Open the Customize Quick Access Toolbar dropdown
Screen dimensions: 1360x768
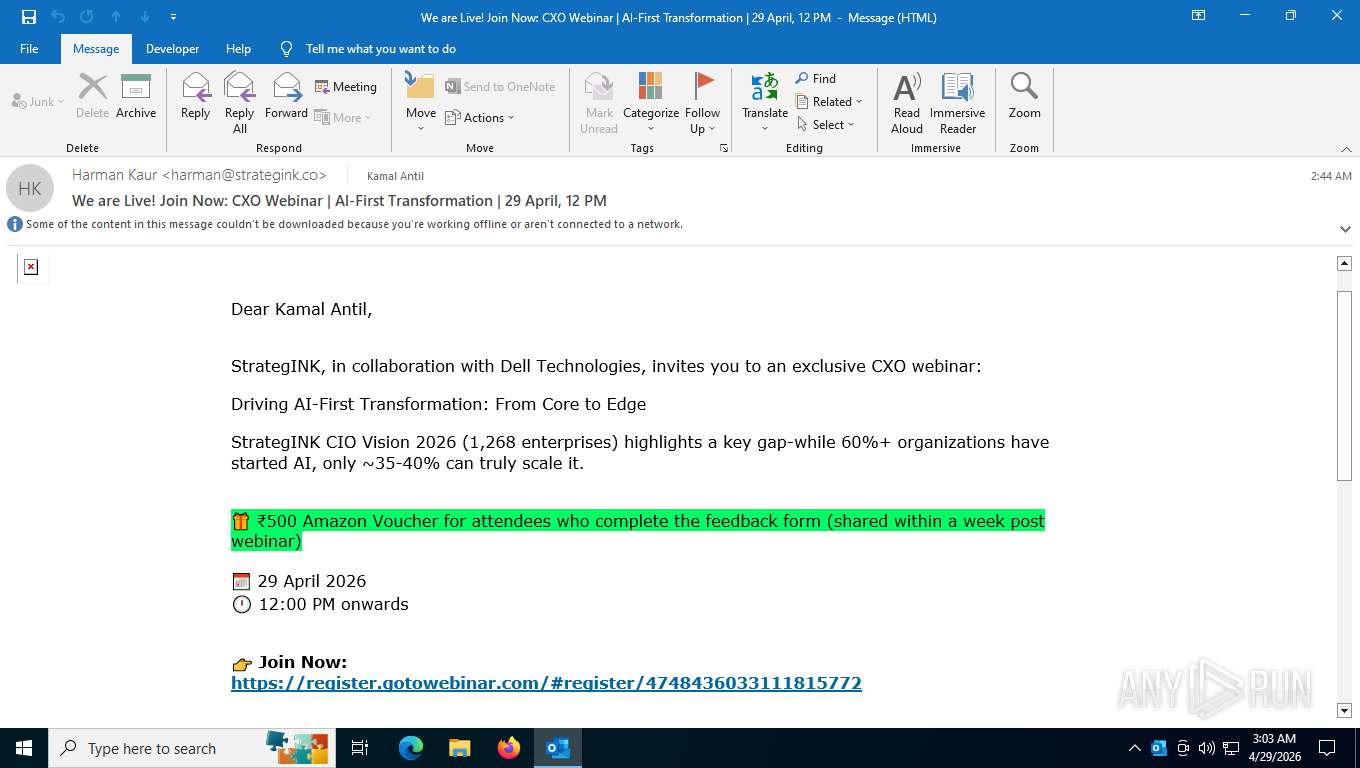pyautogui.click(x=174, y=17)
